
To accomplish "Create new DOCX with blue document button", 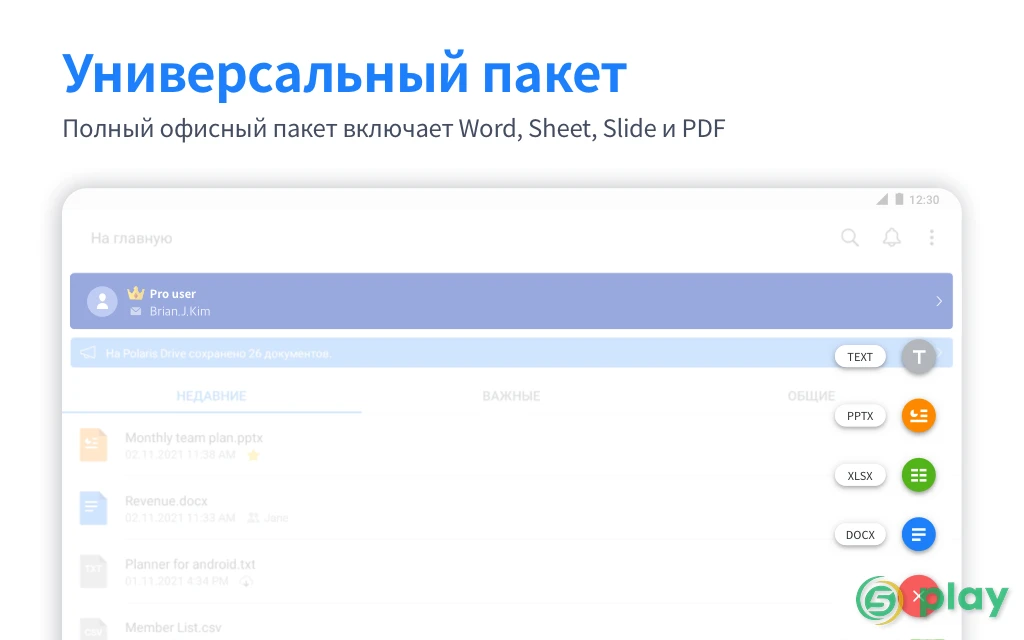I will (919, 534).
